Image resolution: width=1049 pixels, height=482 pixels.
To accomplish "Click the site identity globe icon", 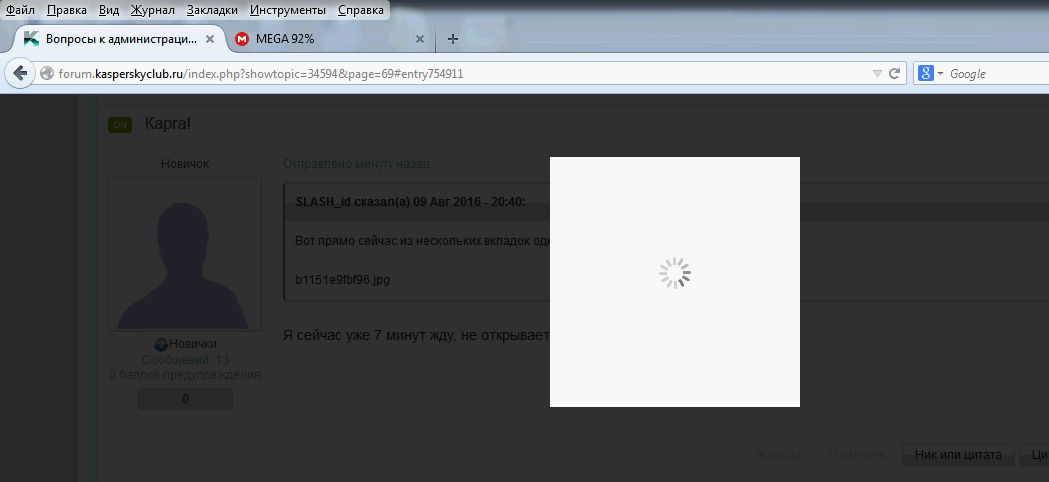I will click(47, 74).
